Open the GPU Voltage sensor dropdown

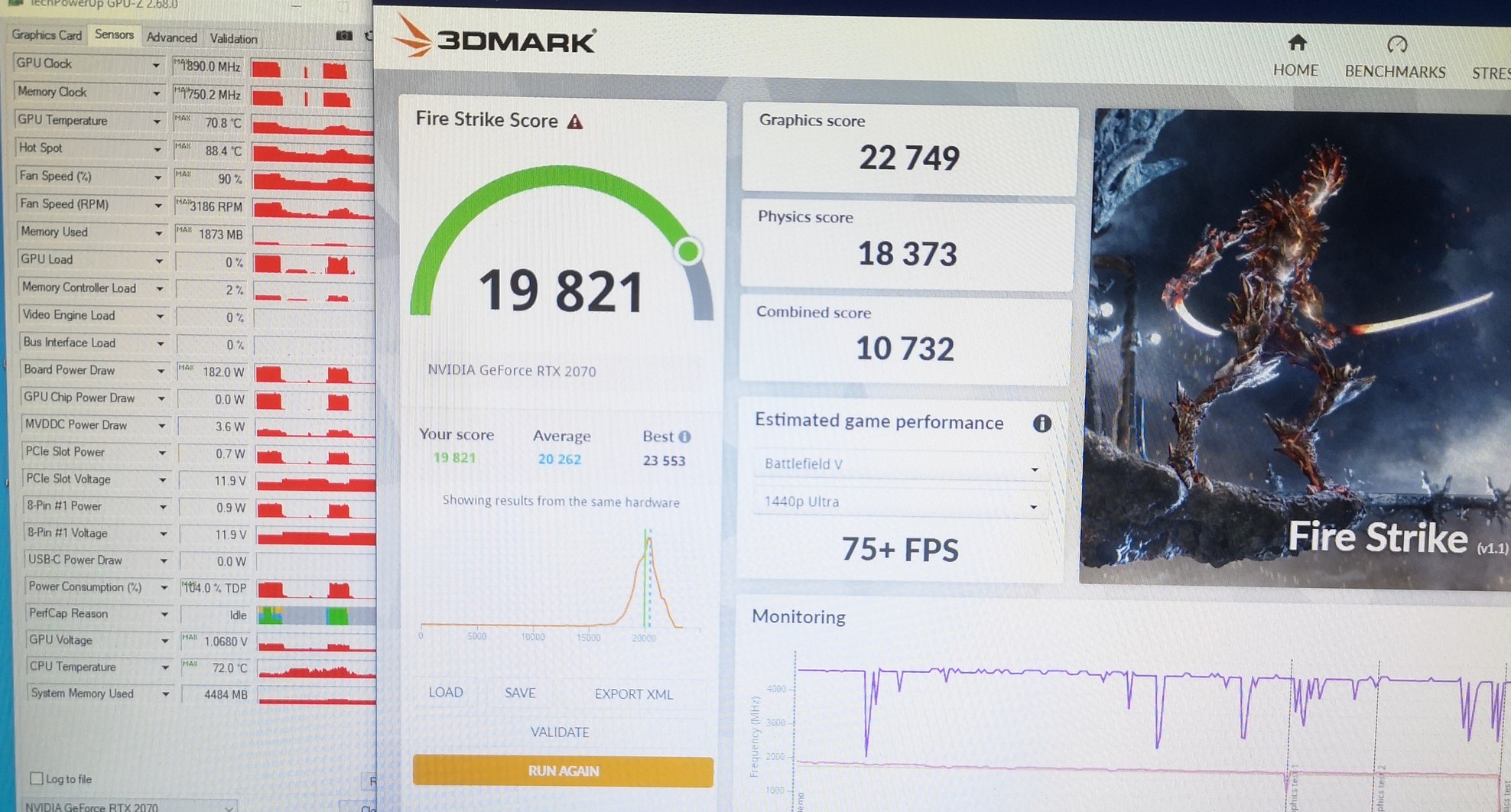pyautogui.click(x=164, y=641)
